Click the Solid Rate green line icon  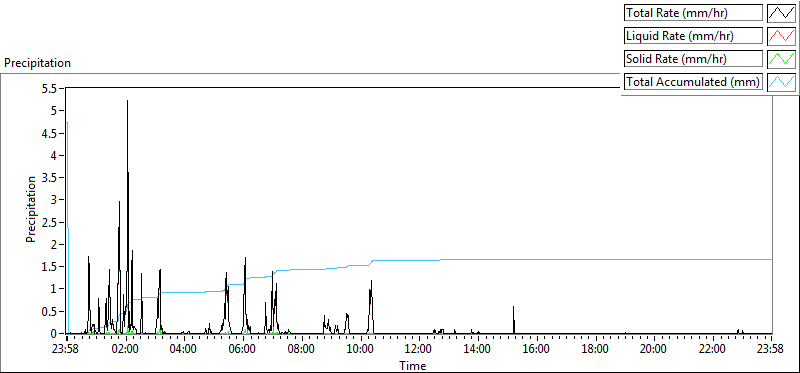(x=781, y=59)
